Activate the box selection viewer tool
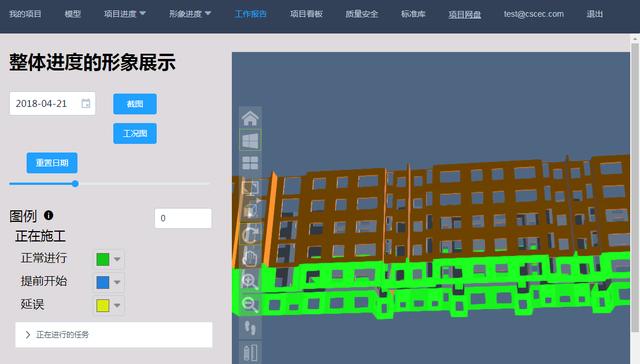Viewport: 640px width, 364px height. (250, 188)
